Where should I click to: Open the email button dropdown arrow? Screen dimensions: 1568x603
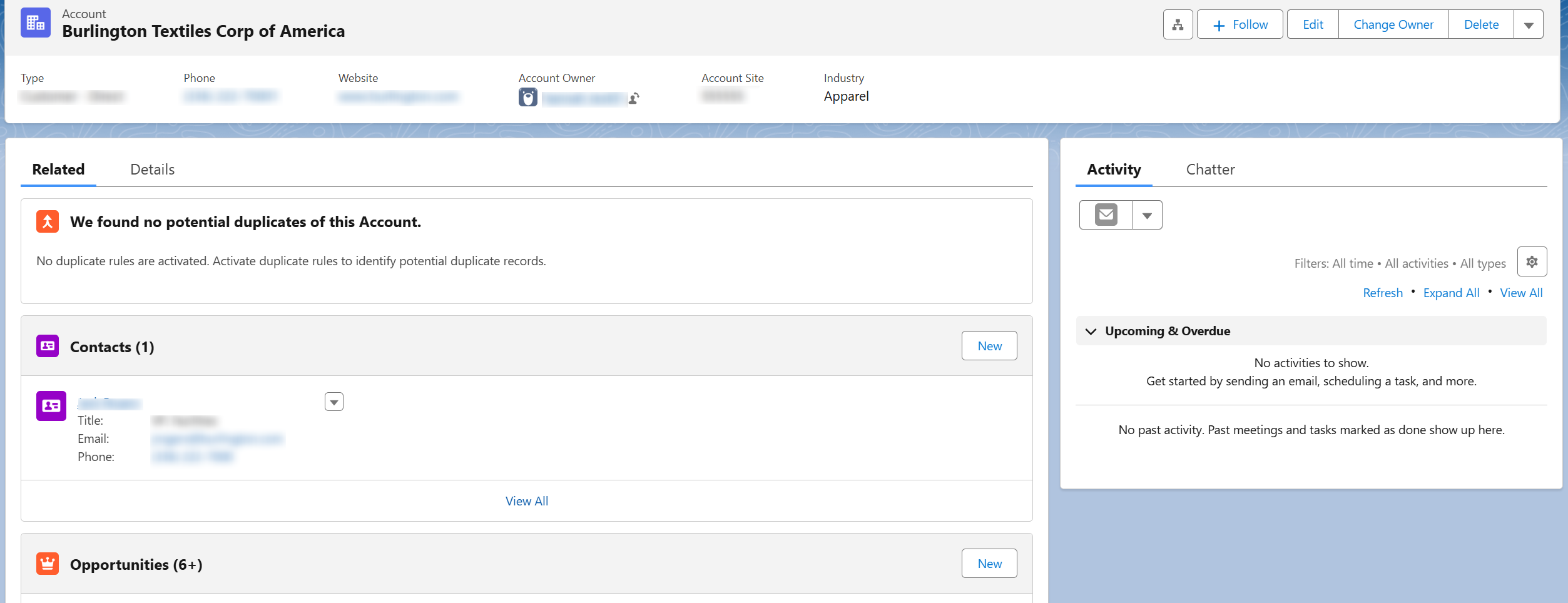click(x=1148, y=215)
